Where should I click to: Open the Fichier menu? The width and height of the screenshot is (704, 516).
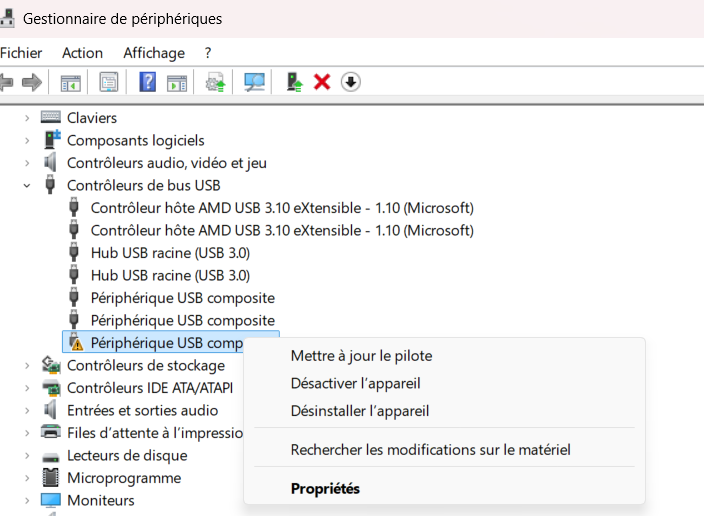pos(21,53)
